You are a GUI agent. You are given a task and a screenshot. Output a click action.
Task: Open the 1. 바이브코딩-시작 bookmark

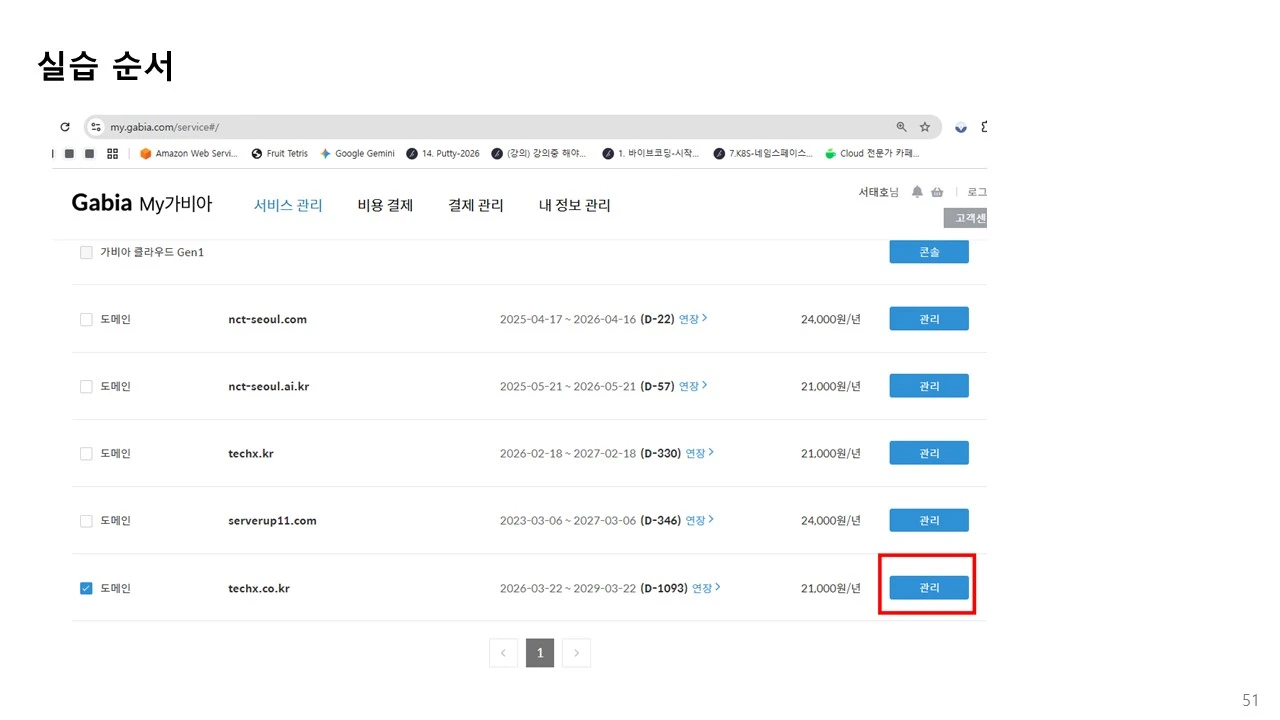click(650, 153)
